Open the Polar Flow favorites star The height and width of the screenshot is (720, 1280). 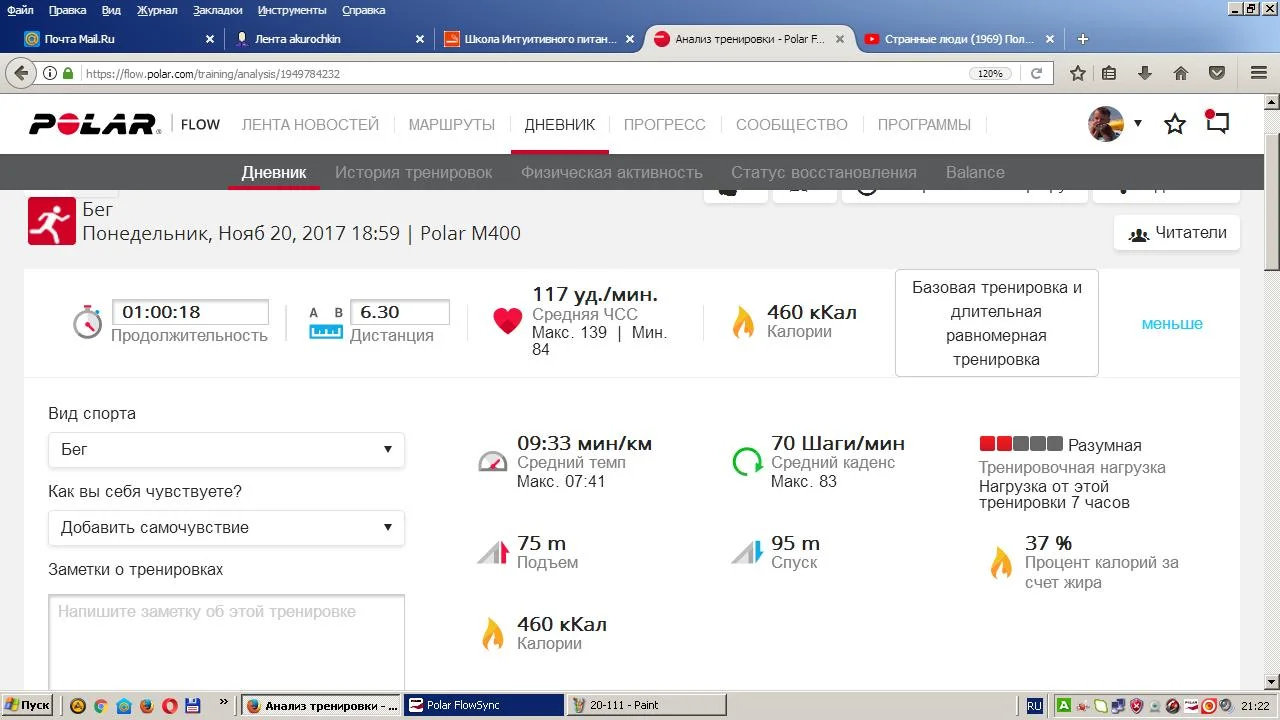pyautogui.click(x=1175, y=124)
